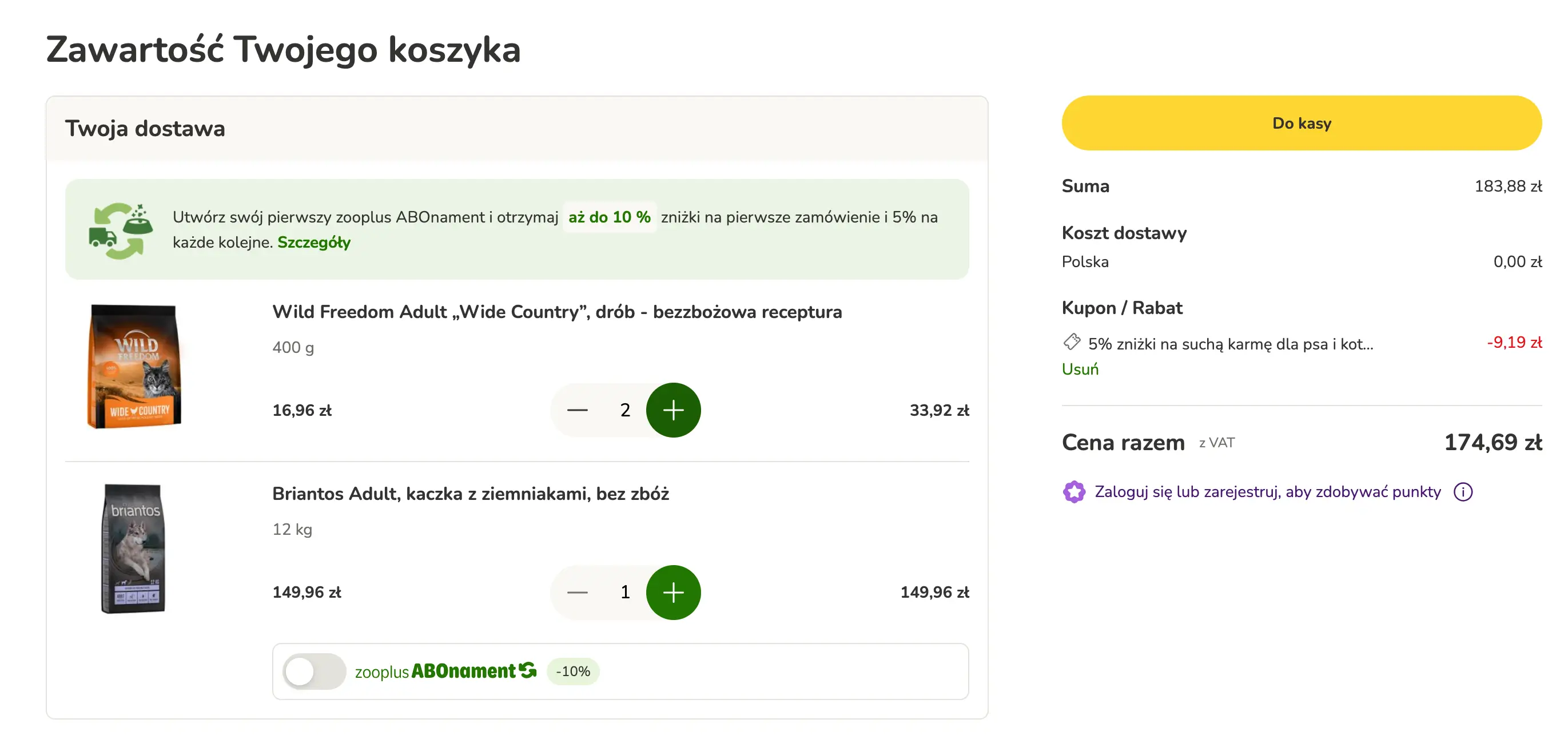
Task: Click the purple loyalty points star icon
Action: point(1074,491)
